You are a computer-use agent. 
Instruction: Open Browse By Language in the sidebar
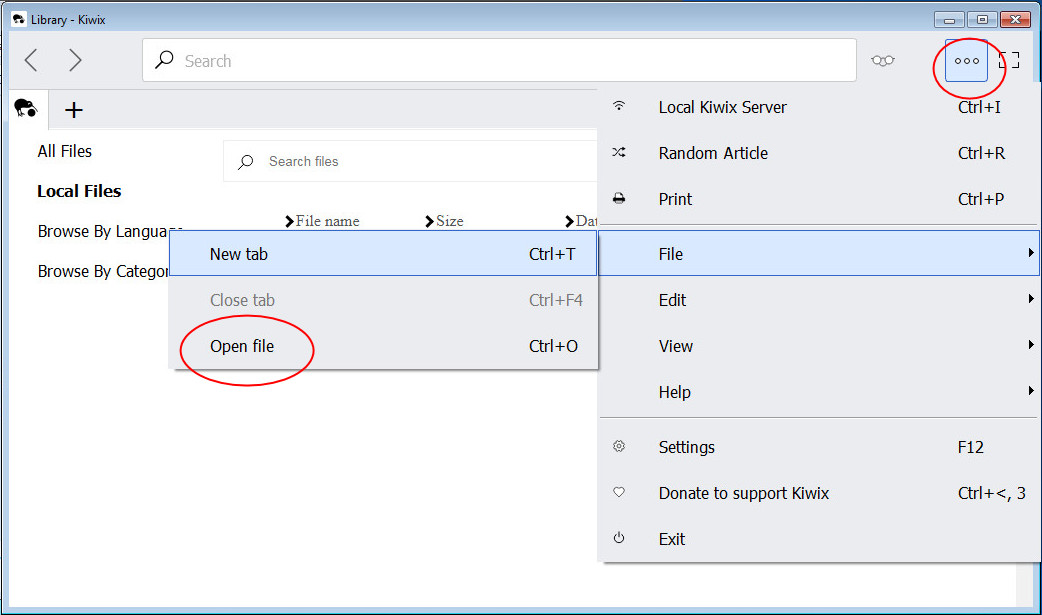pyautogui.click(x=110, y=231)
